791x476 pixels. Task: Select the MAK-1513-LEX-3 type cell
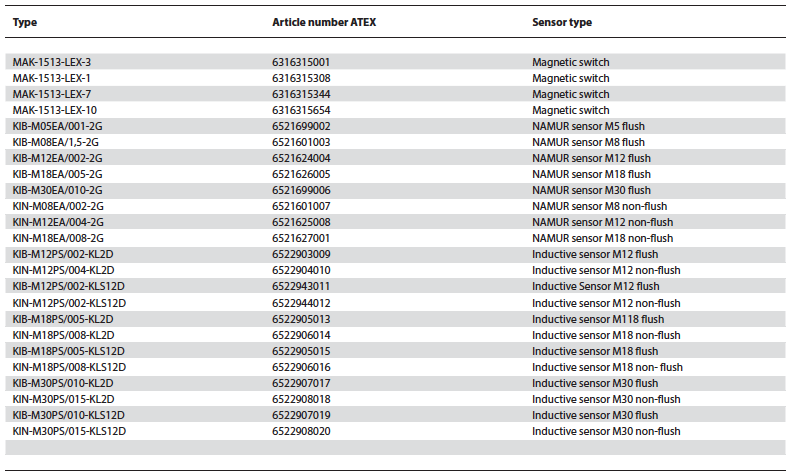point(52,62)
